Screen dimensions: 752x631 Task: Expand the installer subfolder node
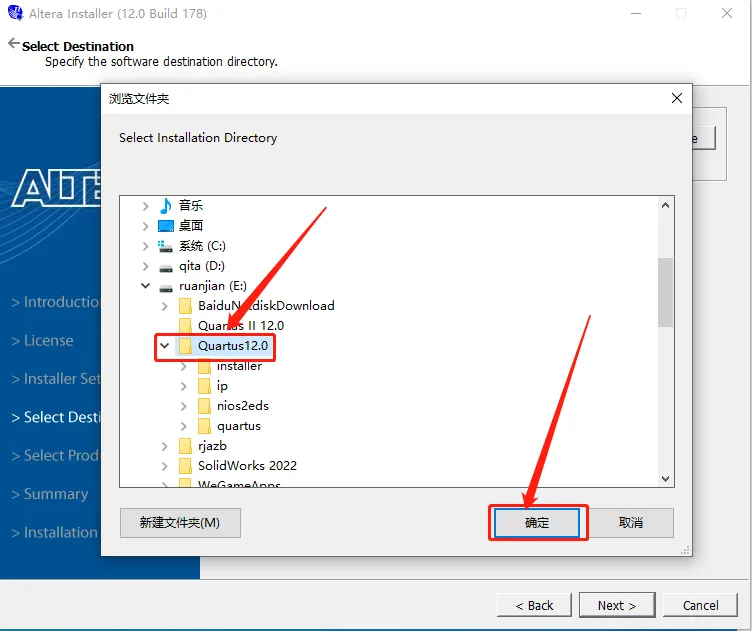(x=184, y=366)
